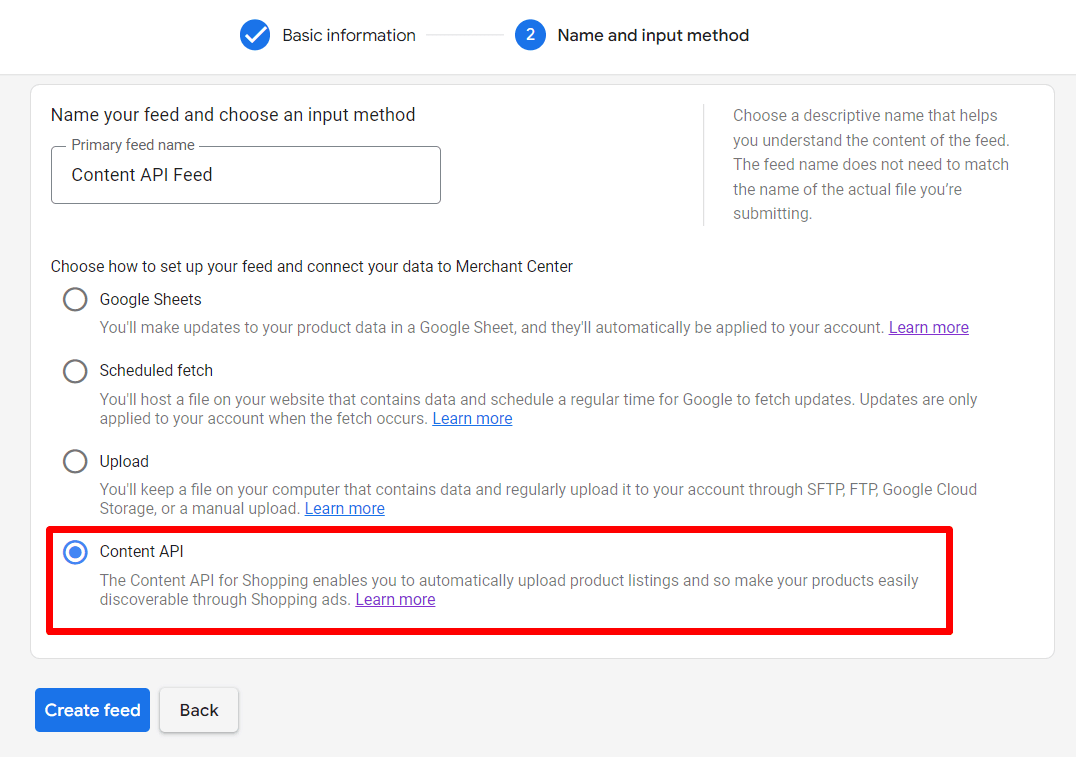Click inside the Primary feed name field

[245, 175]
